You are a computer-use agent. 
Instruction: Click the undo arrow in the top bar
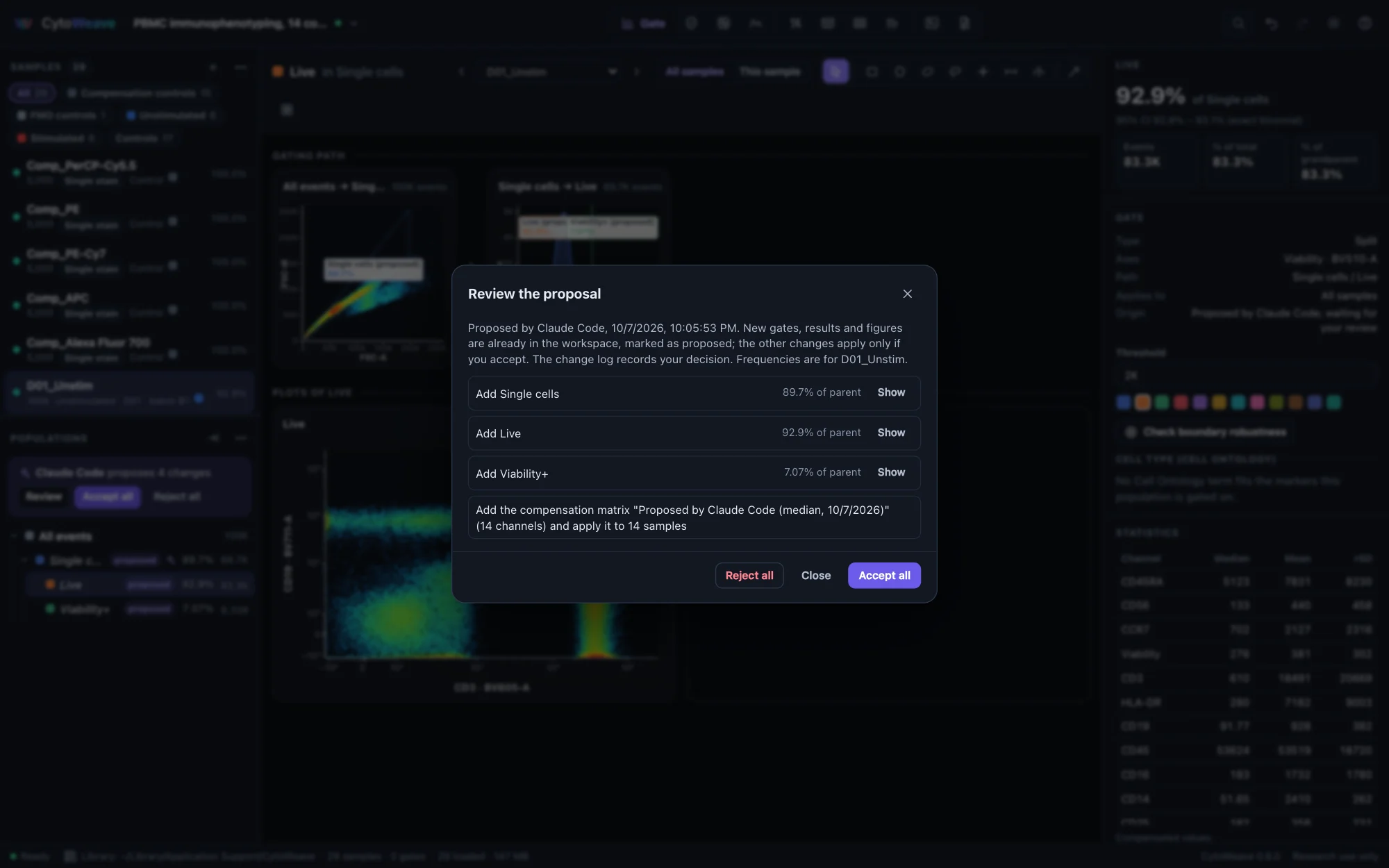click(x=1271, y=23)
